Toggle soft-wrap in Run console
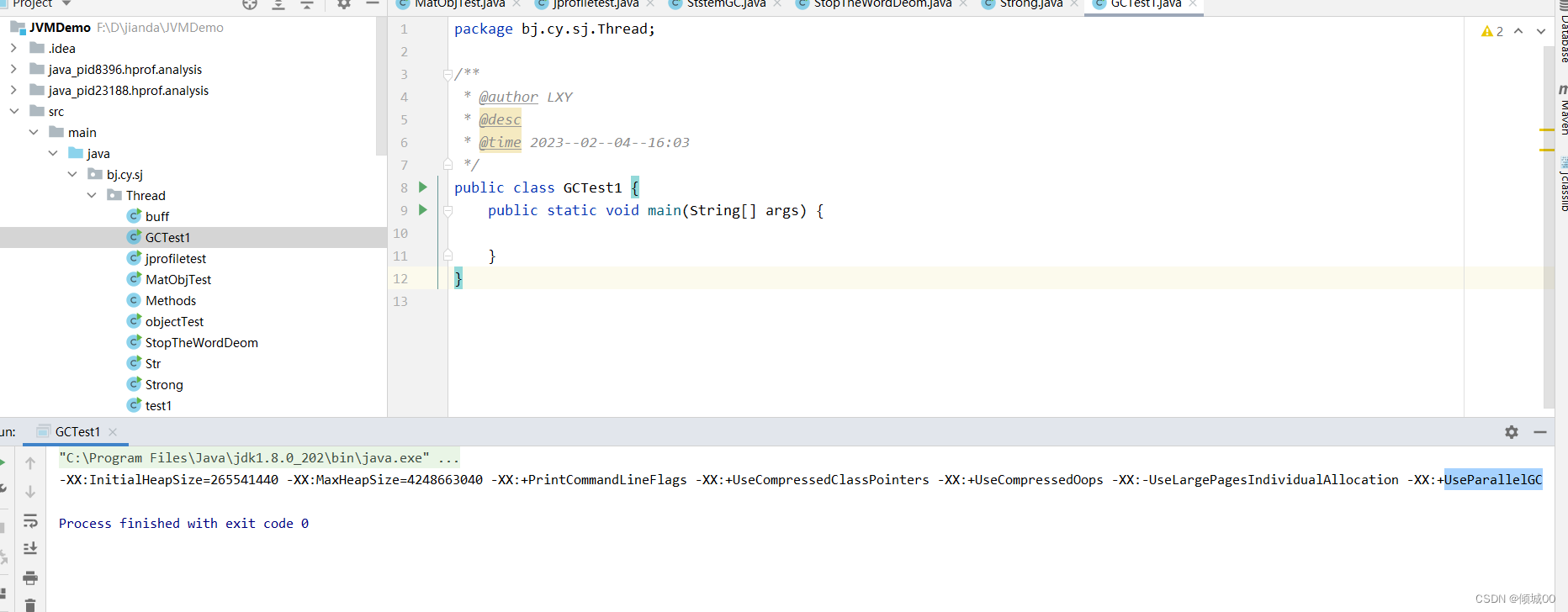 [x=30, y=521]
